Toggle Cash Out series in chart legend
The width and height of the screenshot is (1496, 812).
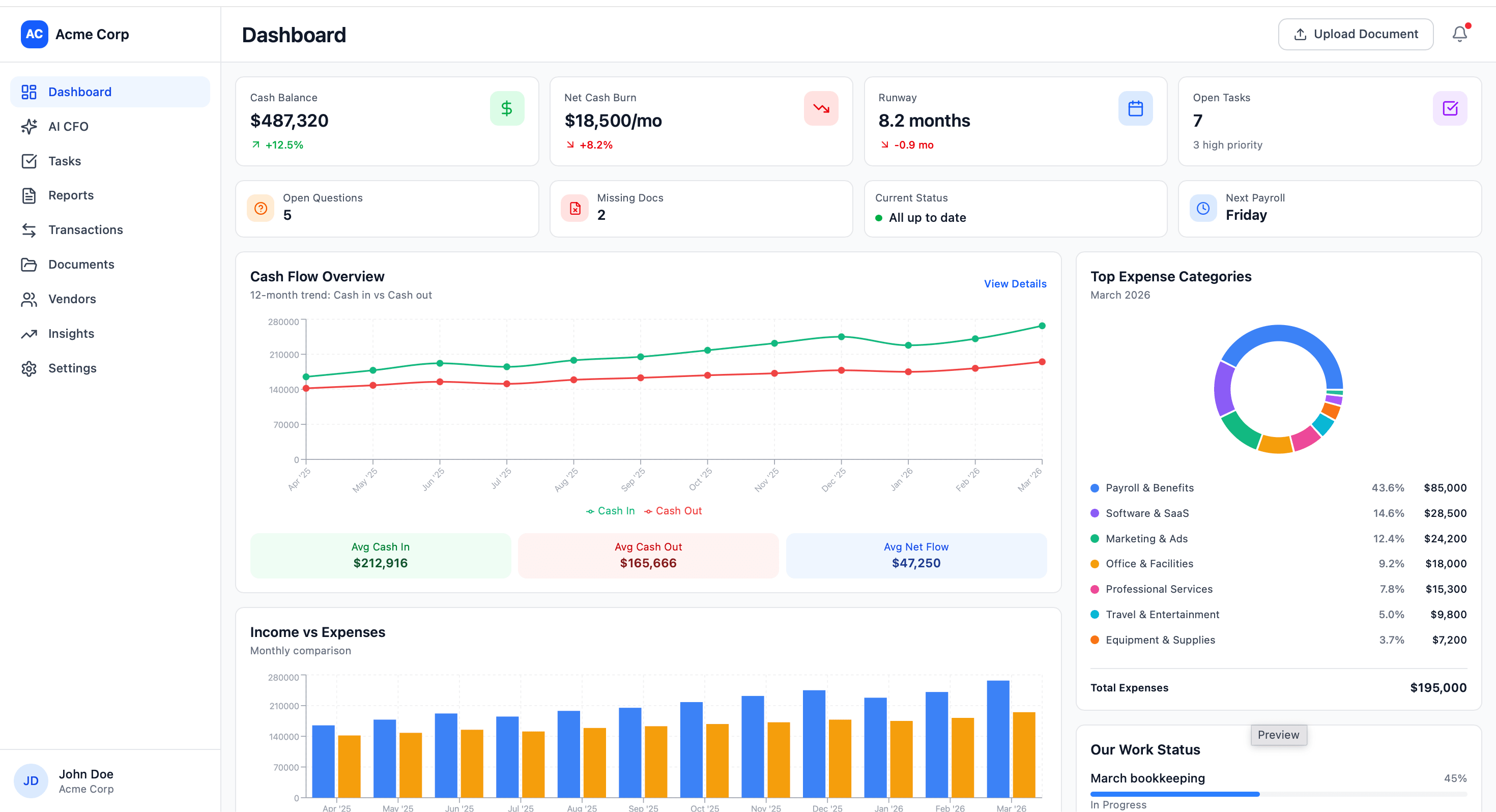[x=673, y=510]
